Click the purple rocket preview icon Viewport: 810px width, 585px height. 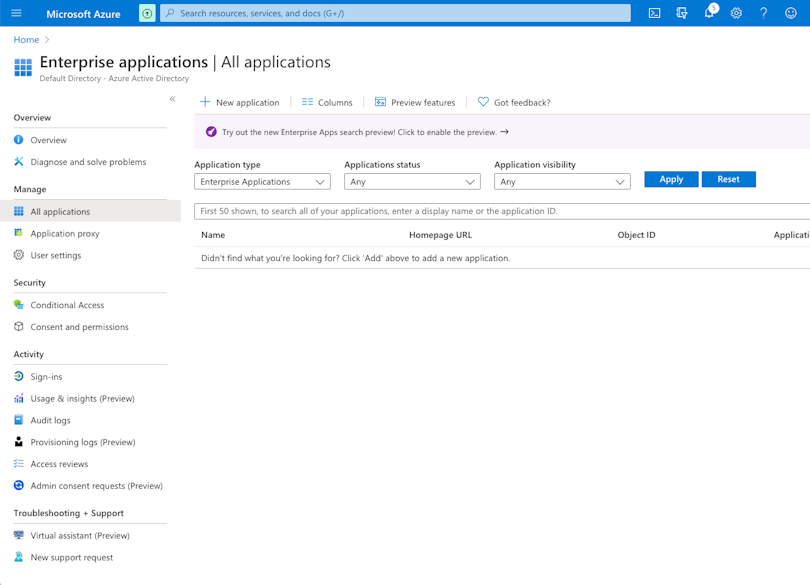[211, 132]
